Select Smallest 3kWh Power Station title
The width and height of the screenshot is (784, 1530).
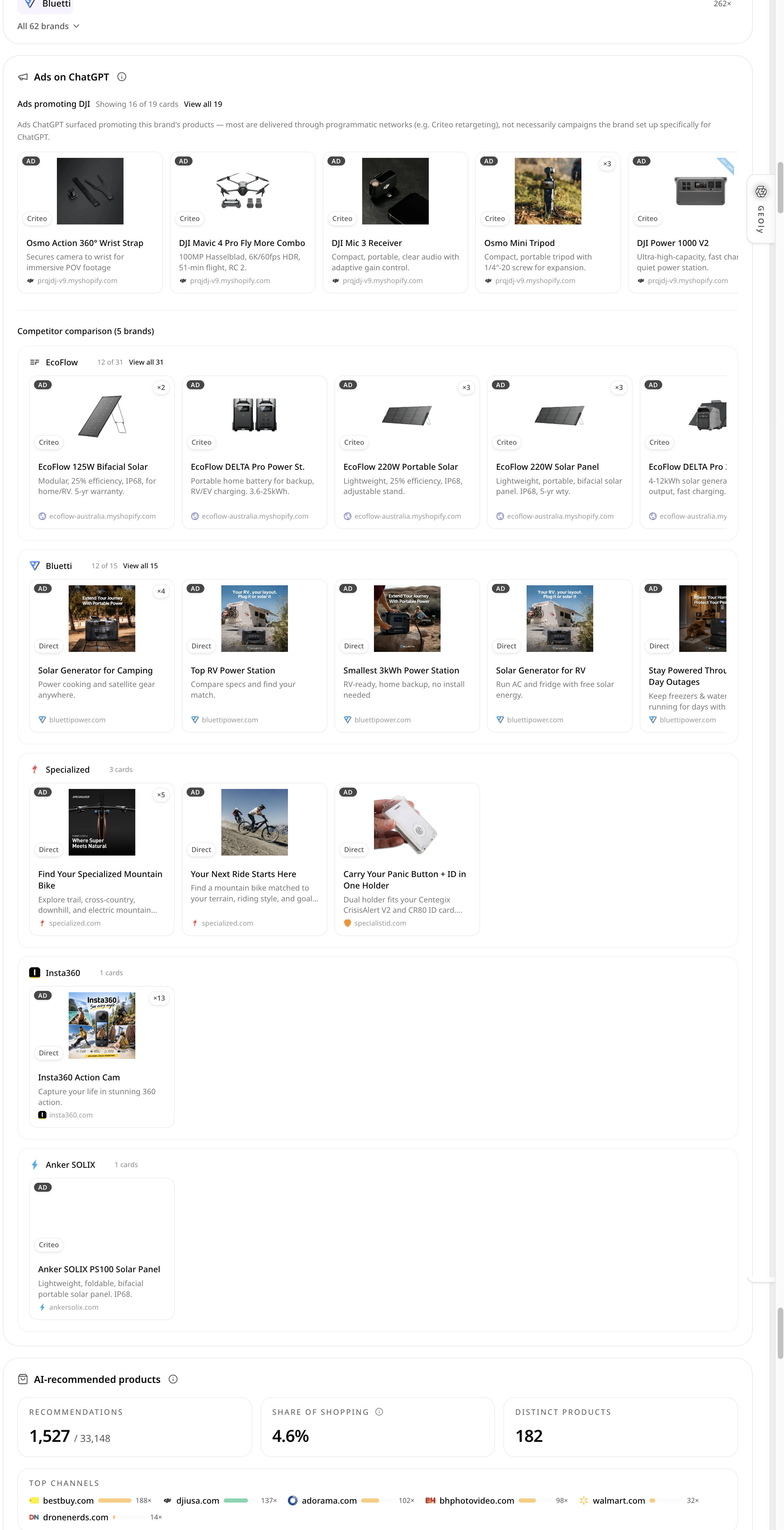coord(401,671)
